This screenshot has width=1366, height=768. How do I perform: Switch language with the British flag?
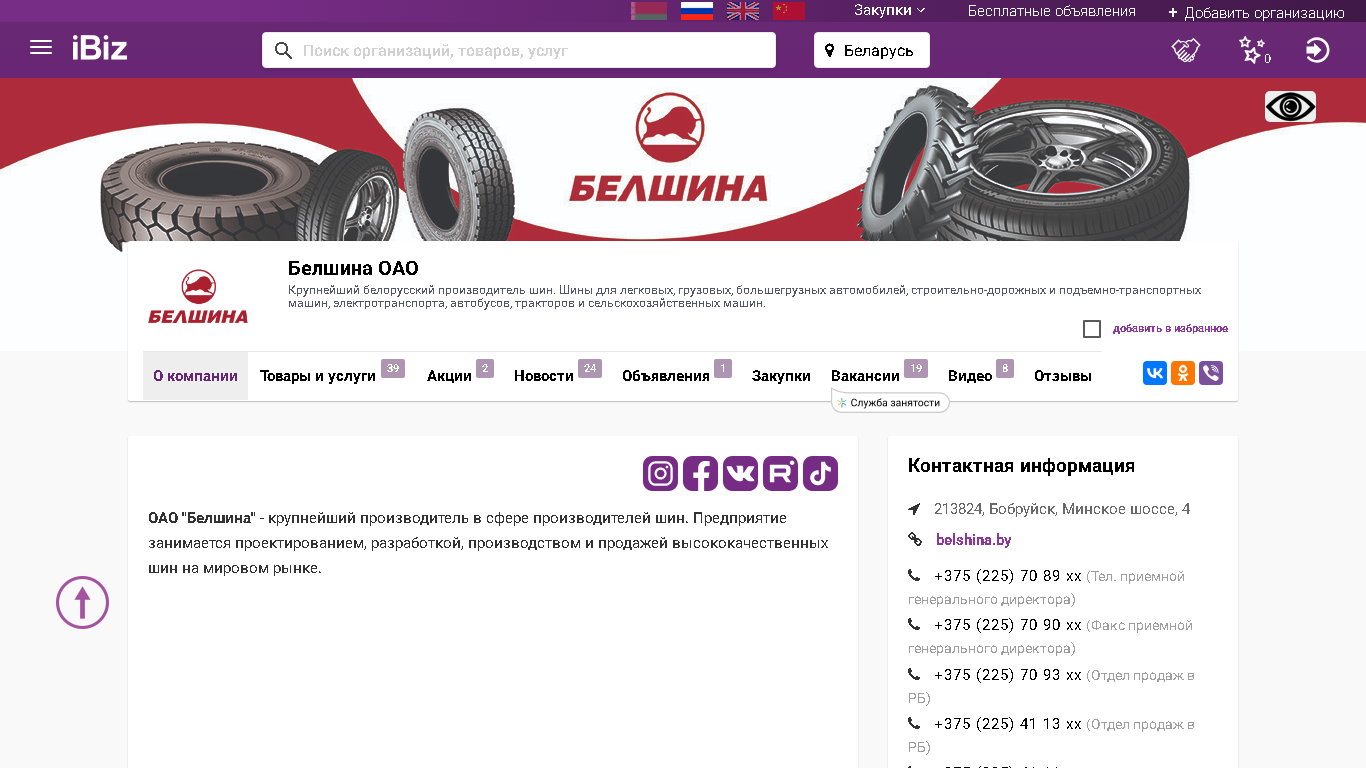click(x=743, y=11)
